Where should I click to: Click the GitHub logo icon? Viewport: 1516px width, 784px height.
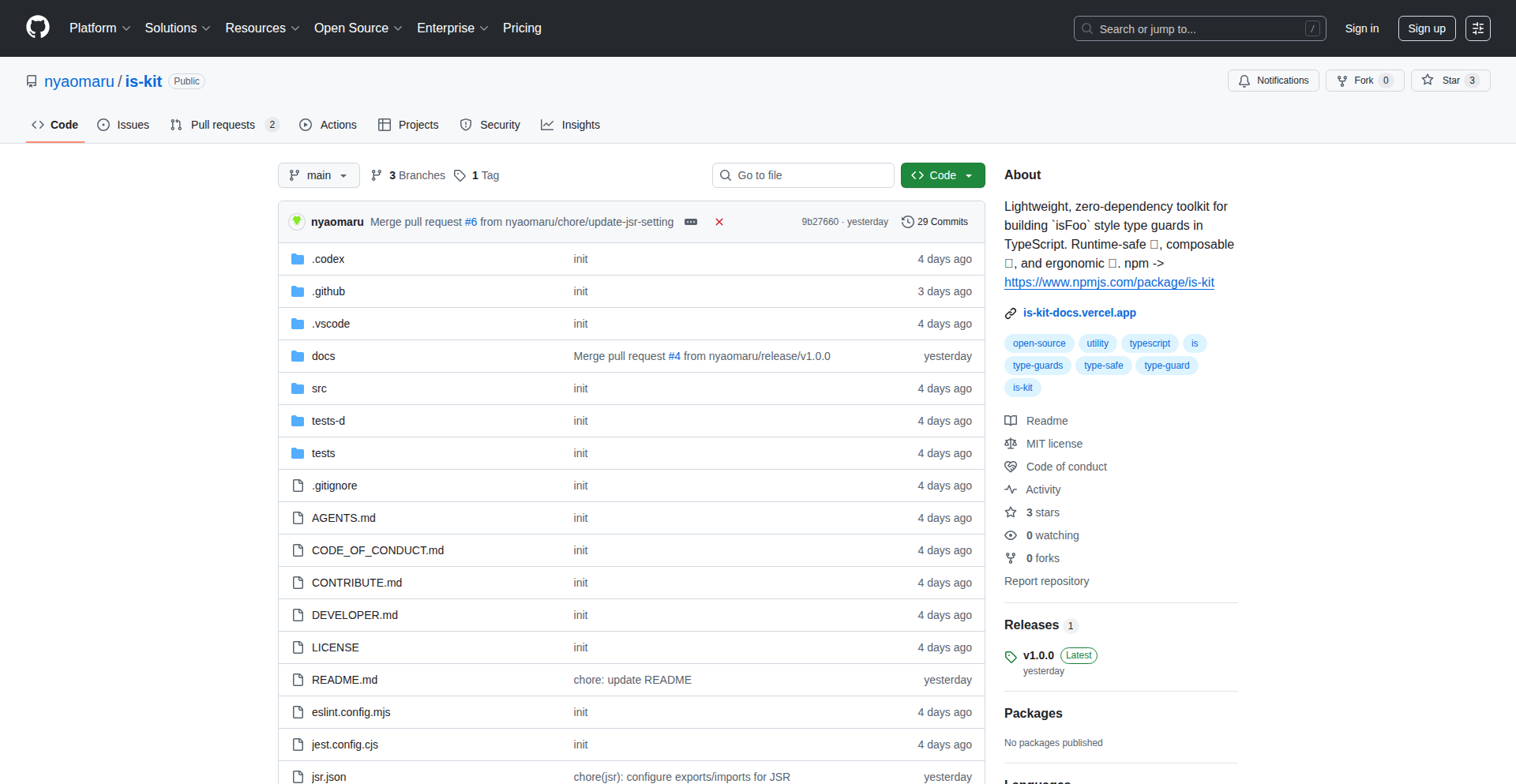click(x=37, y=28)
